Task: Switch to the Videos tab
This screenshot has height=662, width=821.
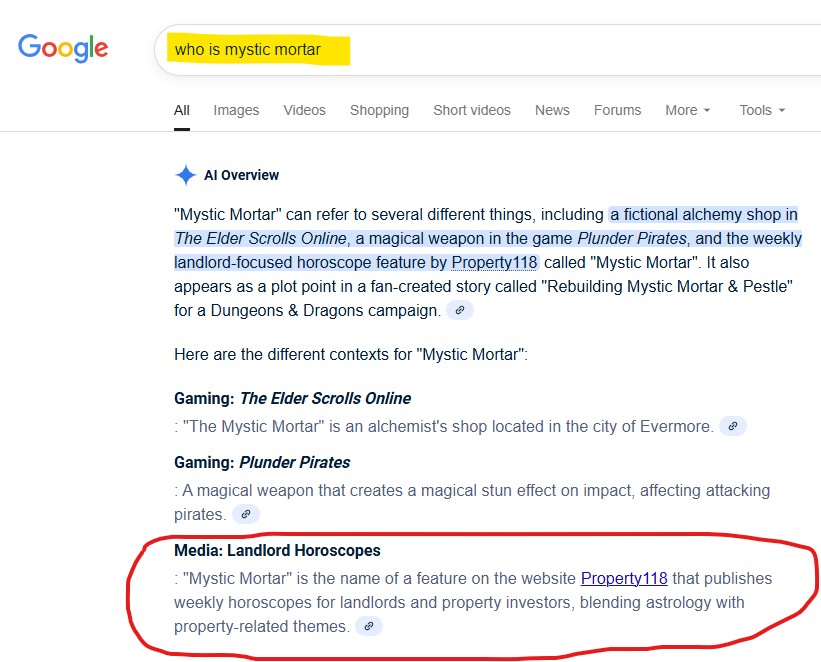Action: click(304, 110)
